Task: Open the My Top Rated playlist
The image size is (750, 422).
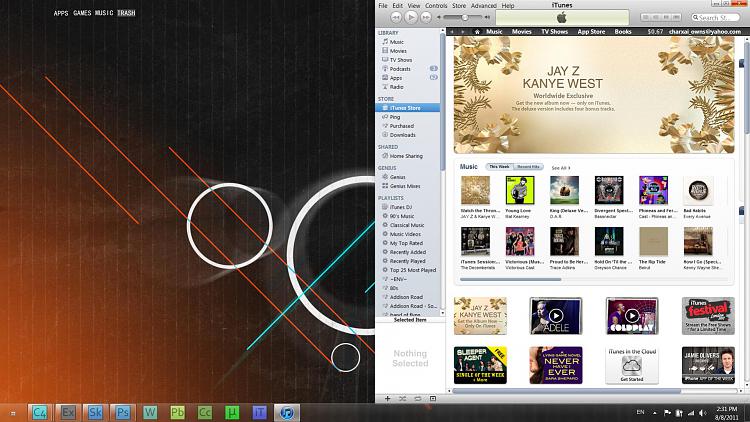Action: pyautogui.click(x=406, y=243)
